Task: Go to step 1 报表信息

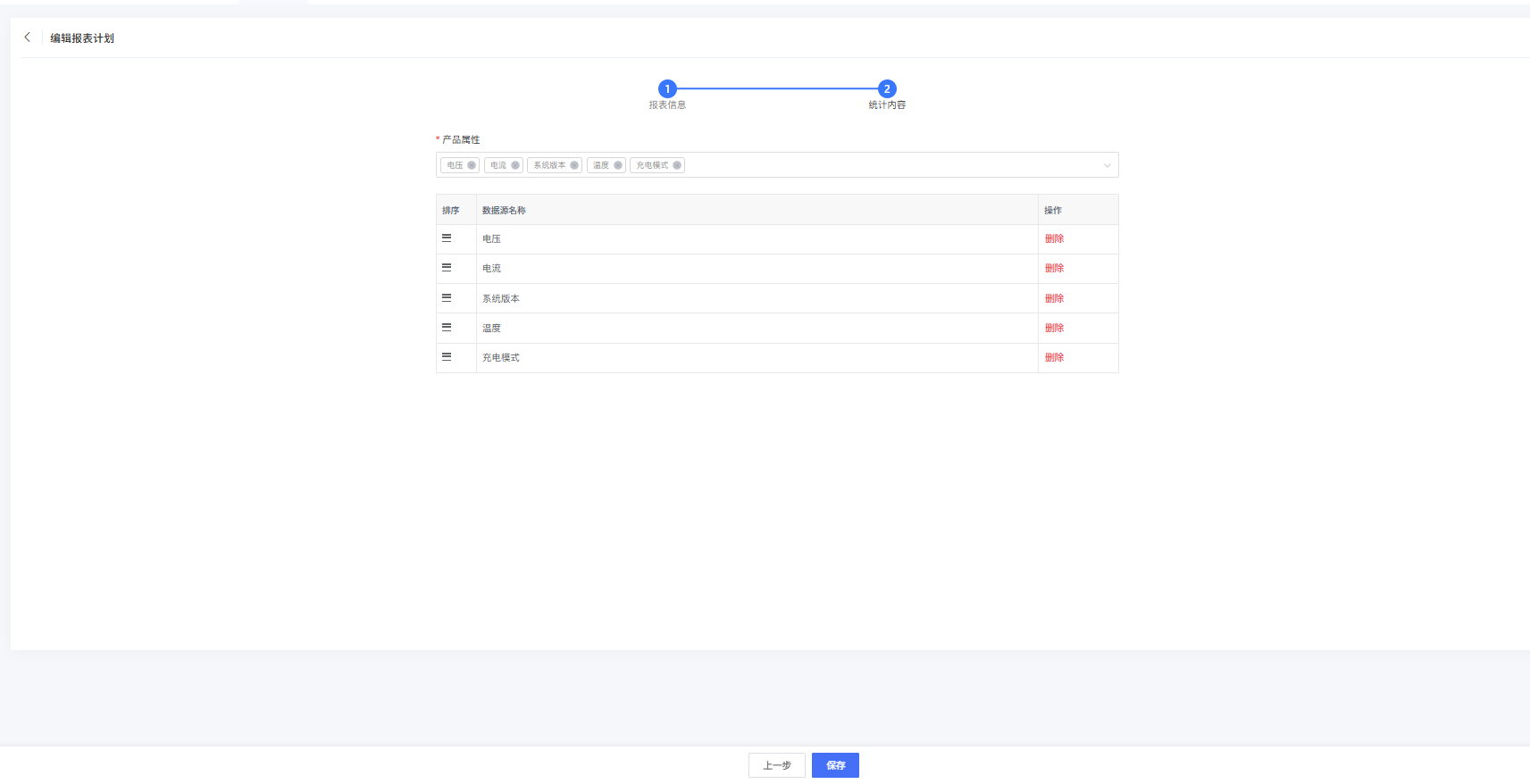Action: pyautogui.click(x=667, y=89)
